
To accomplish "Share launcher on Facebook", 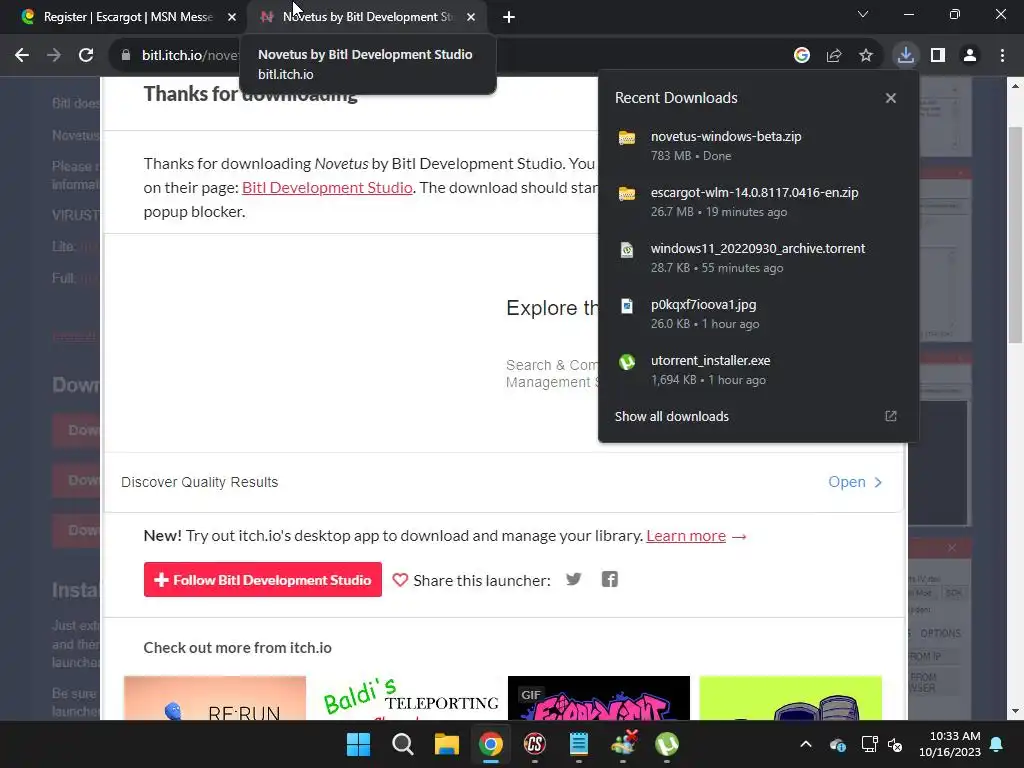I will [x=609, y=579].
